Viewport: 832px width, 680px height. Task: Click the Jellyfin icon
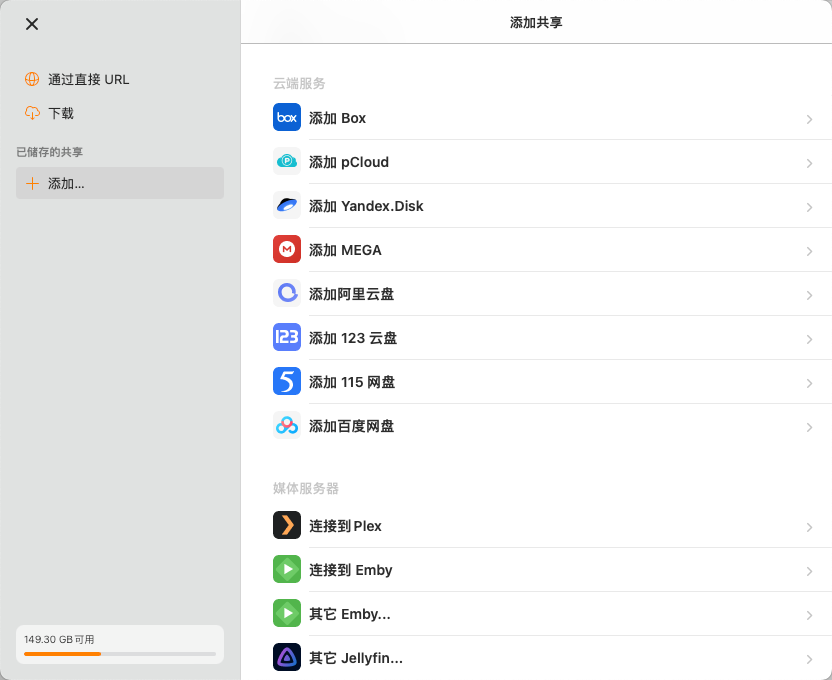[287, 657]
